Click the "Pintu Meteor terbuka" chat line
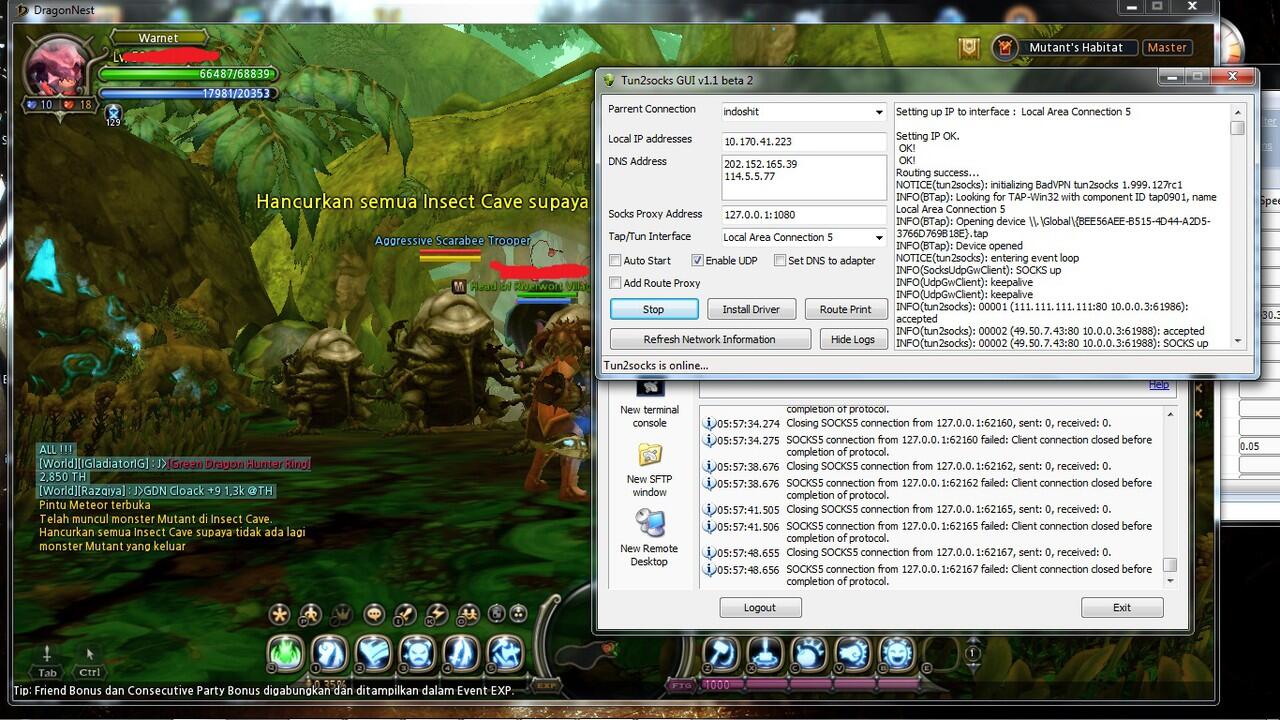Screen dimensions: 1280x720 click(95, 505)
